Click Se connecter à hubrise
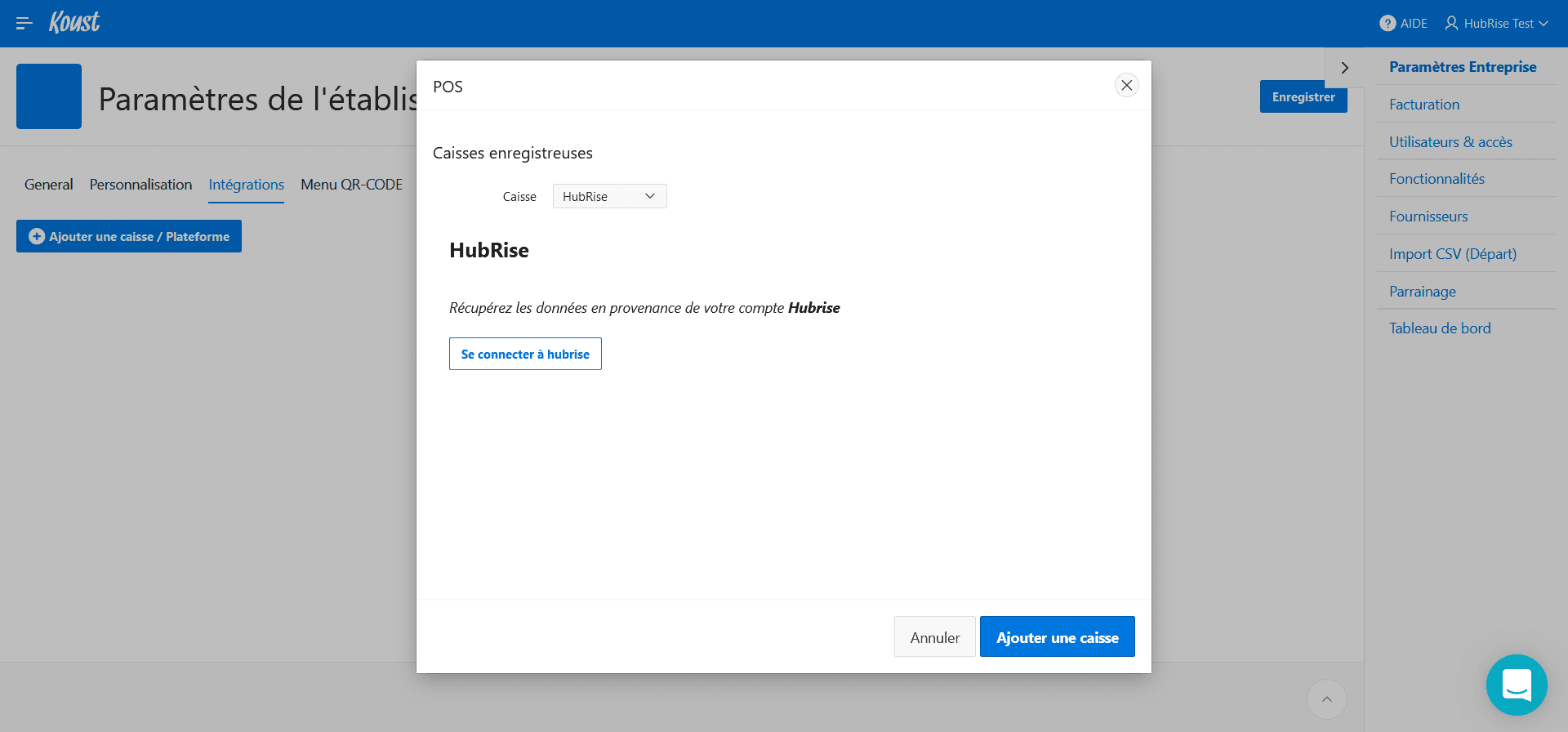 tap(525, 354)
